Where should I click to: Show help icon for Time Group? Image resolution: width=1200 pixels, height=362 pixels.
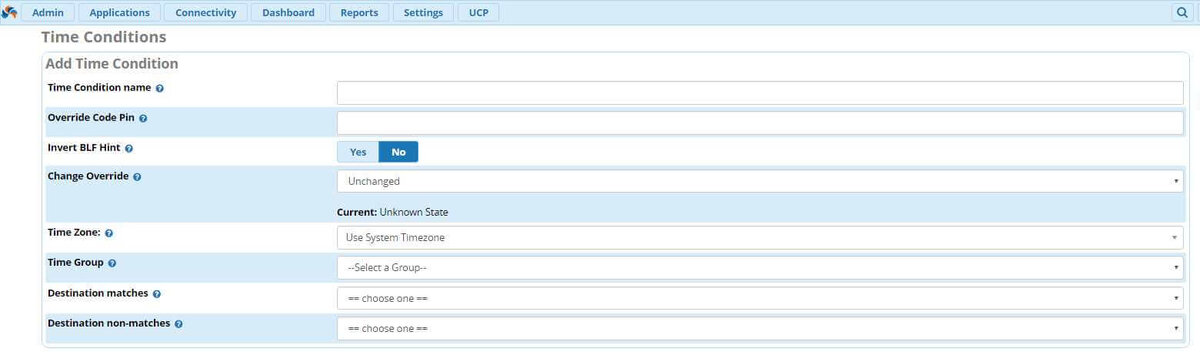coord(112,263)
